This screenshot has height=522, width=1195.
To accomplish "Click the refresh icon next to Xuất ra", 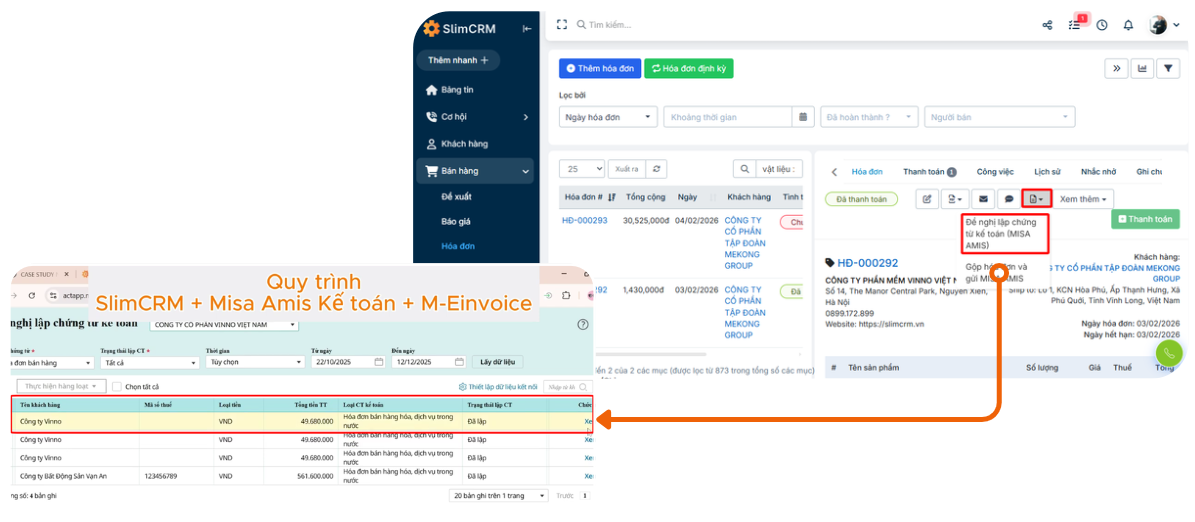I will (657, 168).
